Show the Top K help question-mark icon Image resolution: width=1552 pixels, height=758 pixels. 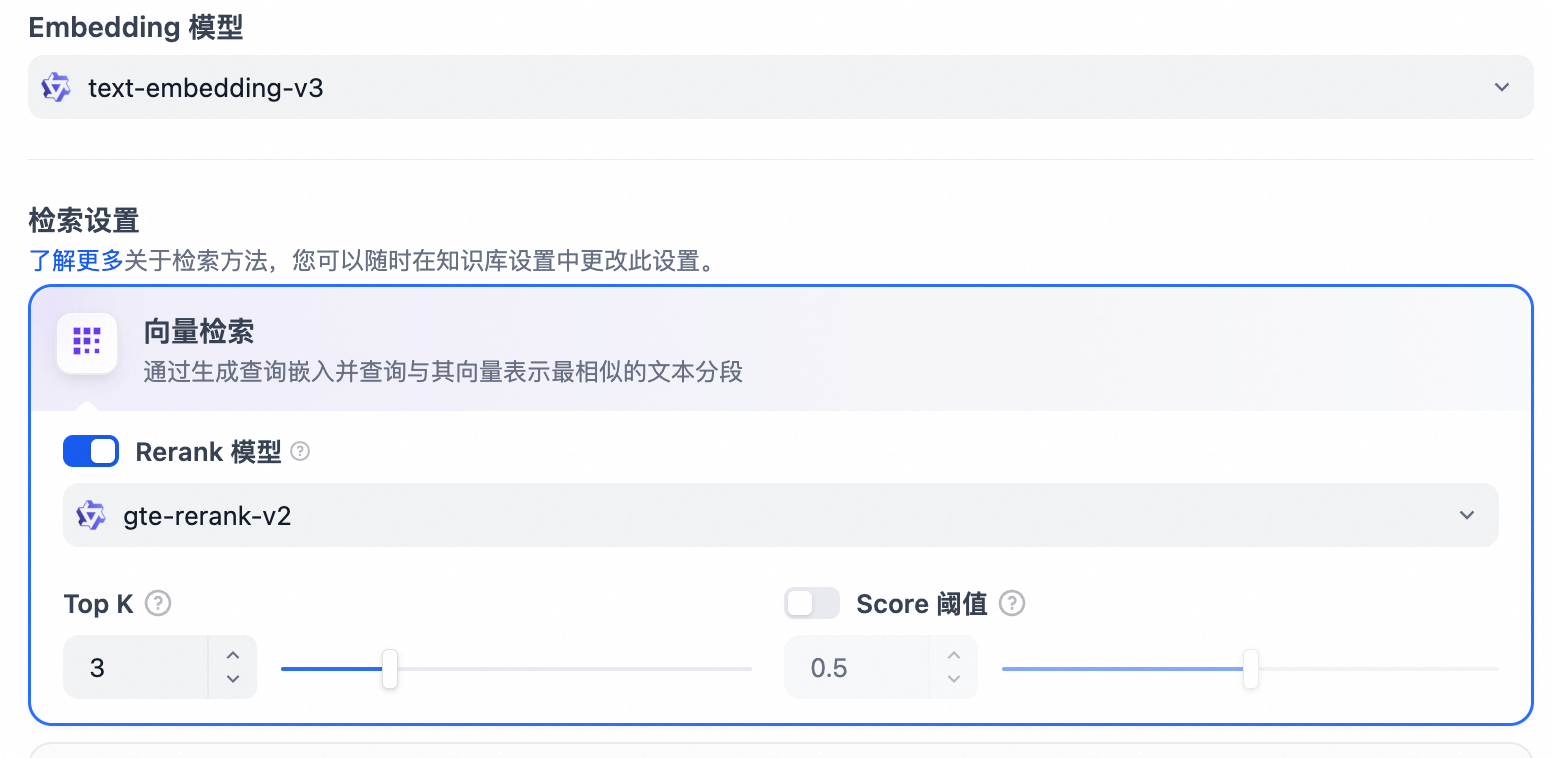(158, 604)
